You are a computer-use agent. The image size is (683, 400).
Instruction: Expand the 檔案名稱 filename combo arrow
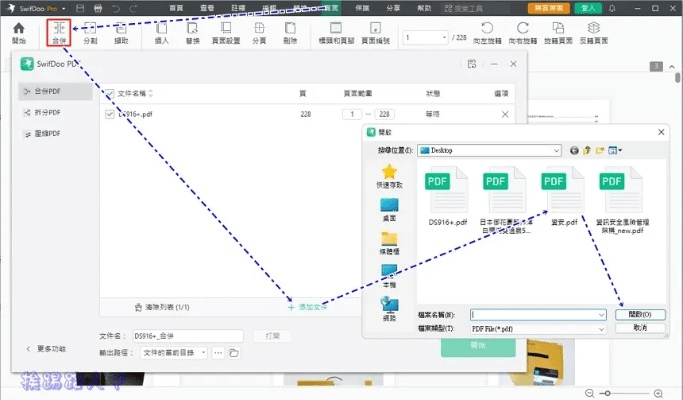pos(601,315)
